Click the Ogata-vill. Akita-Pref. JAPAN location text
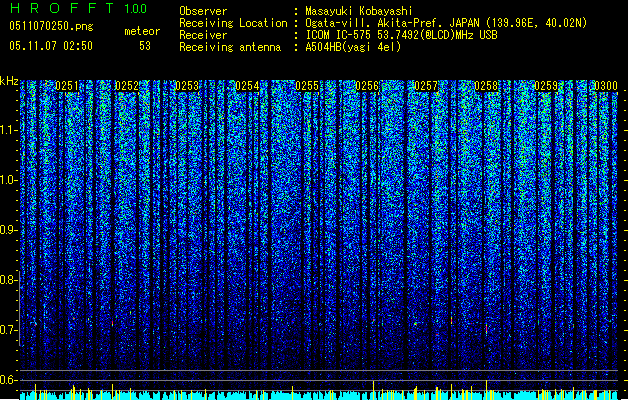 tap(446, 23)
